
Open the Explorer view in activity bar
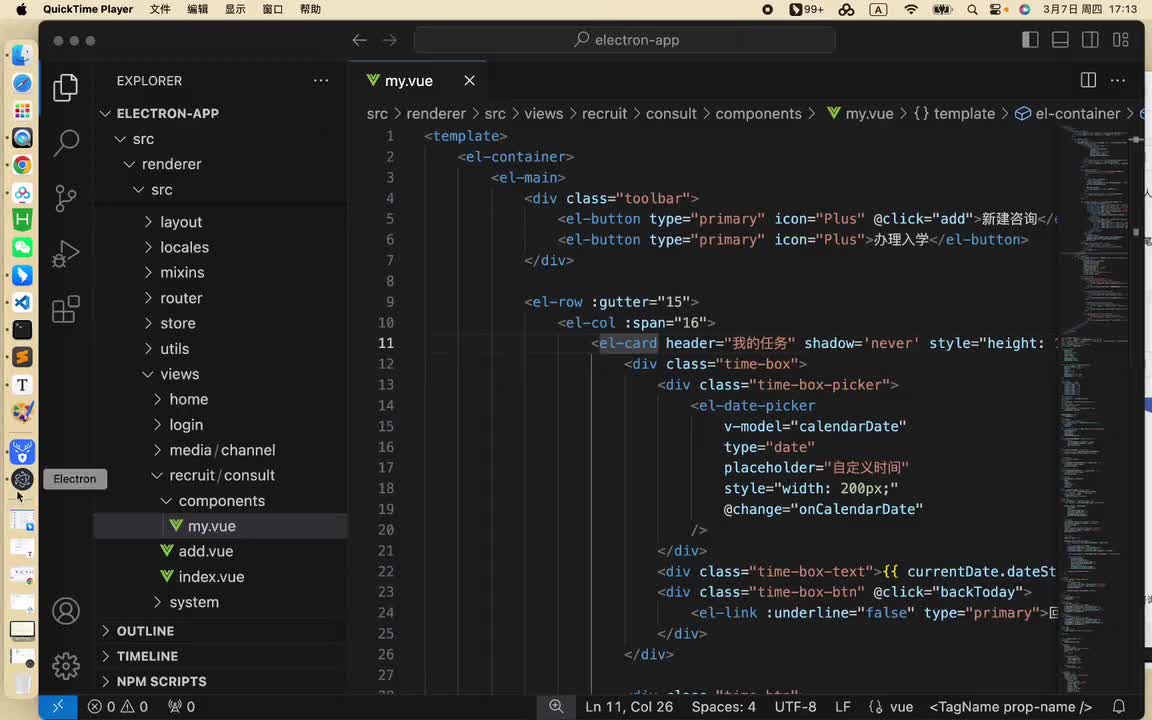pos(65,87)
